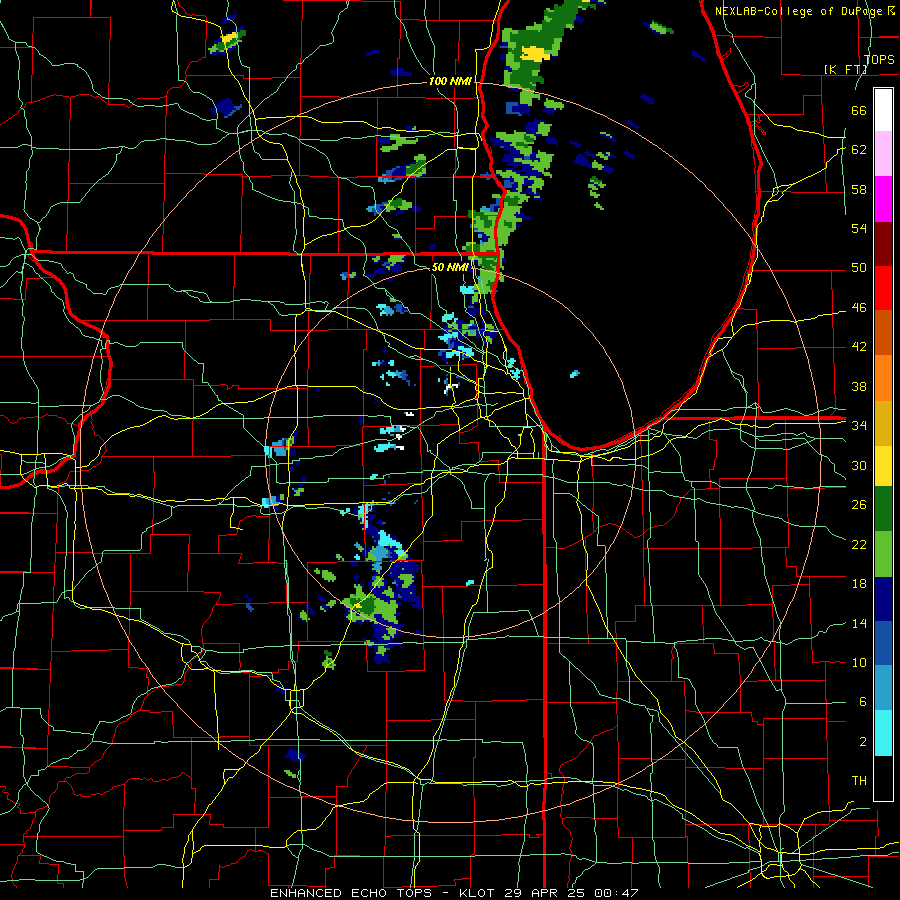Select the "100 NMI" range ring label
900x900 pixels.
[x=450, y=82]
